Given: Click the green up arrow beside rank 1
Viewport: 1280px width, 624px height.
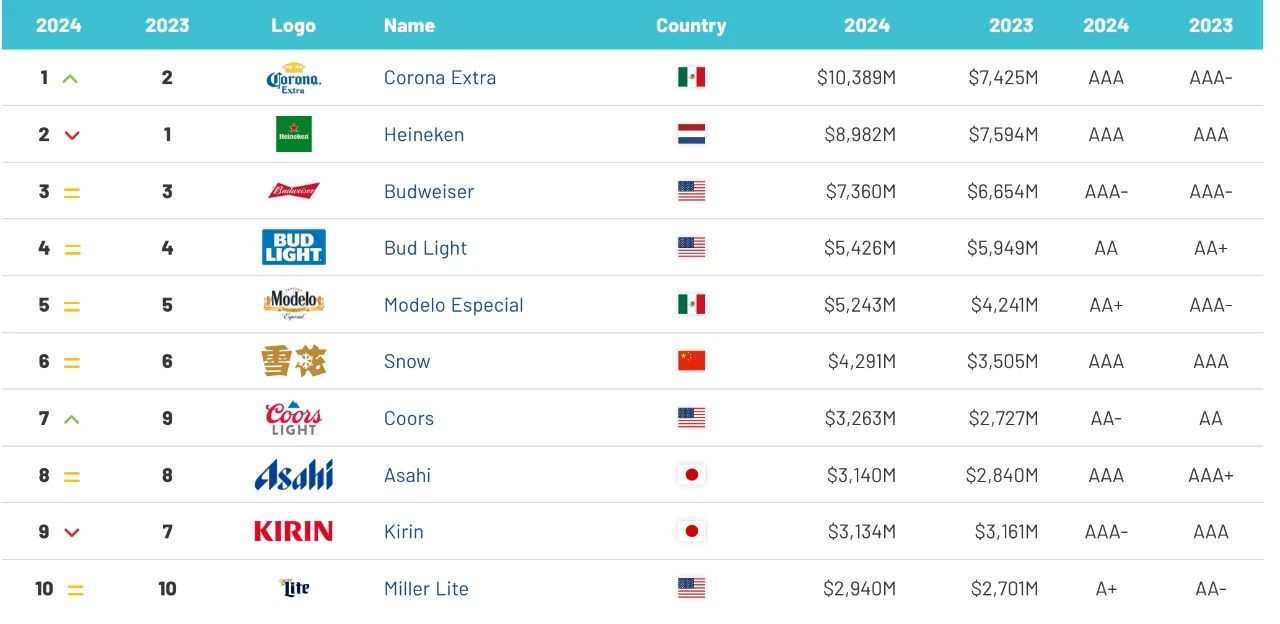Looking at the screenshot, I should 70,78.
